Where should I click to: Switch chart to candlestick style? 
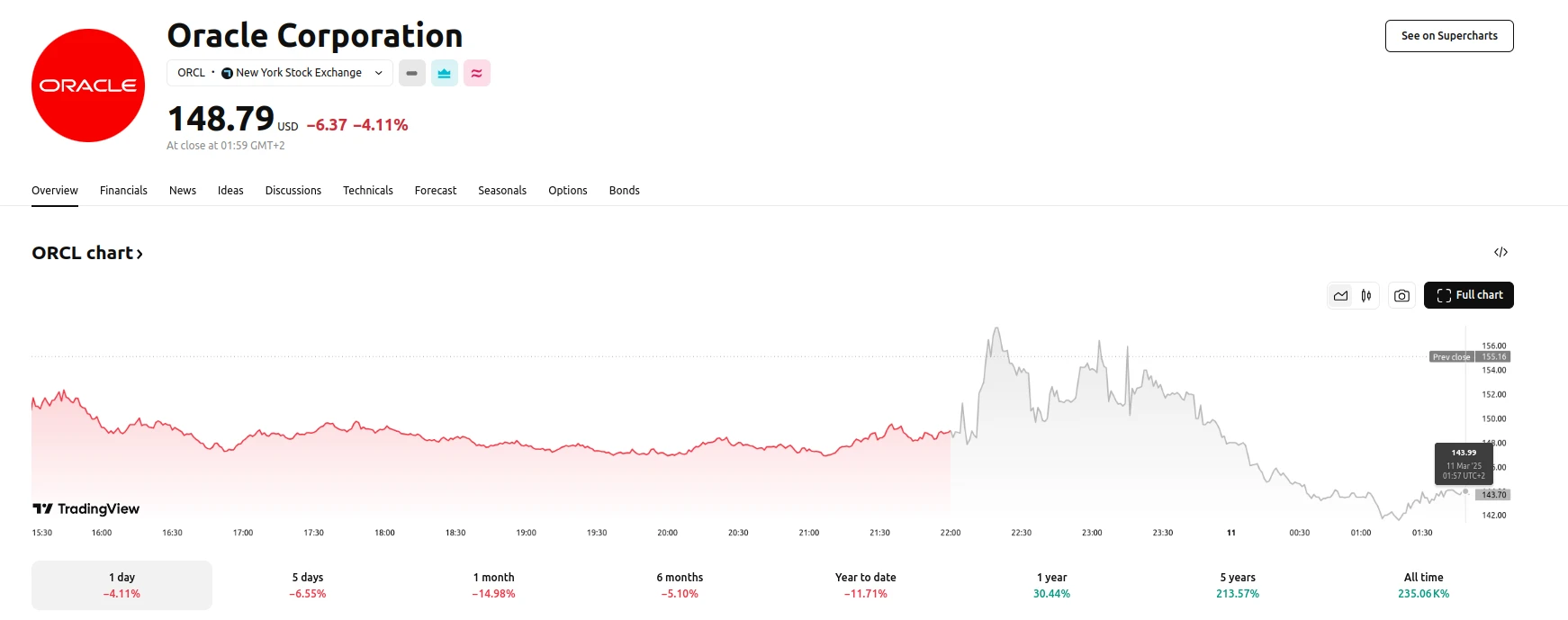pyautogui.click(x=1366, y=295)
